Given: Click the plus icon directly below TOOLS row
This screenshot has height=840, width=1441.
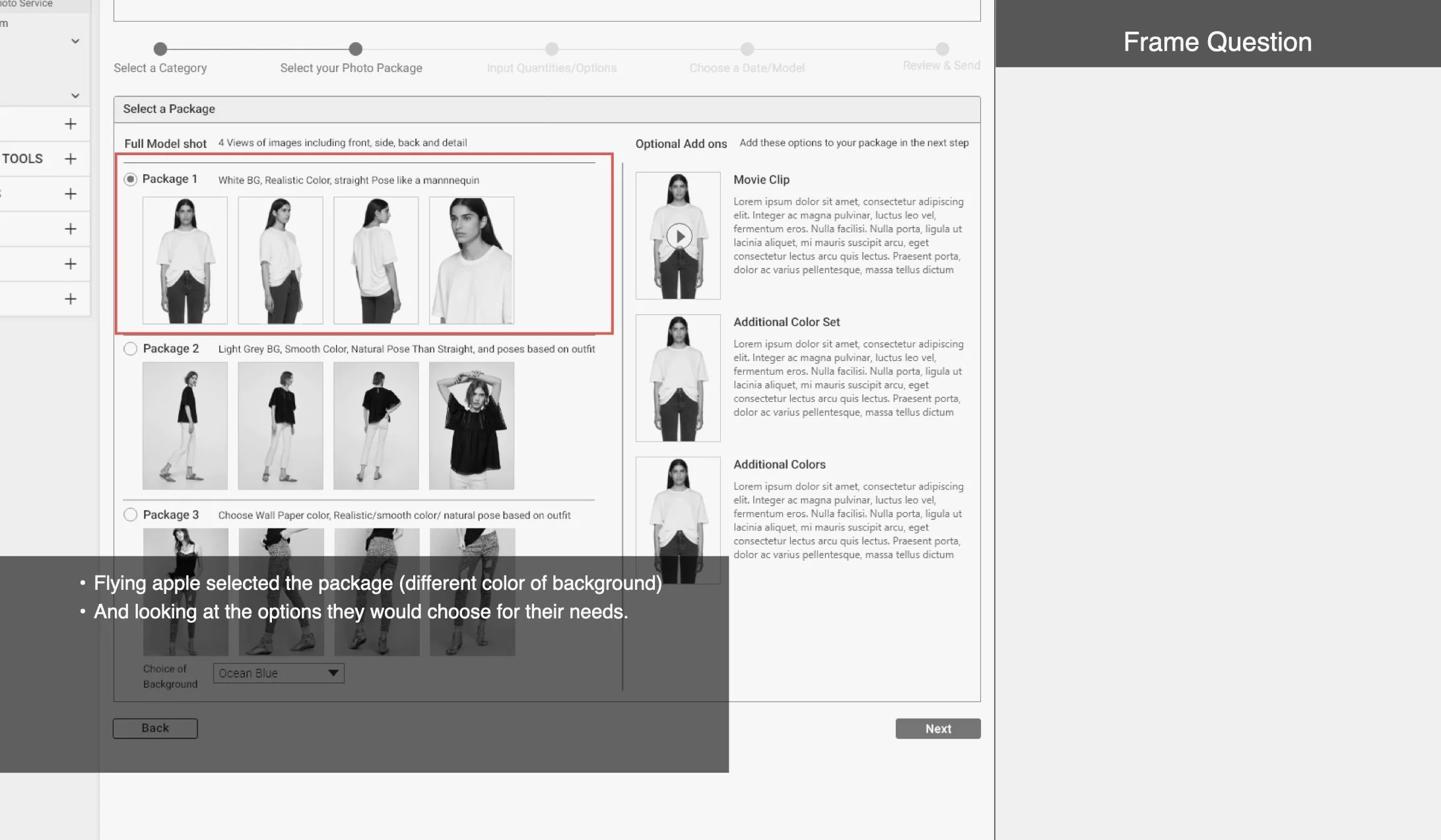Looking at the screenshot, I should coord(71,194).
